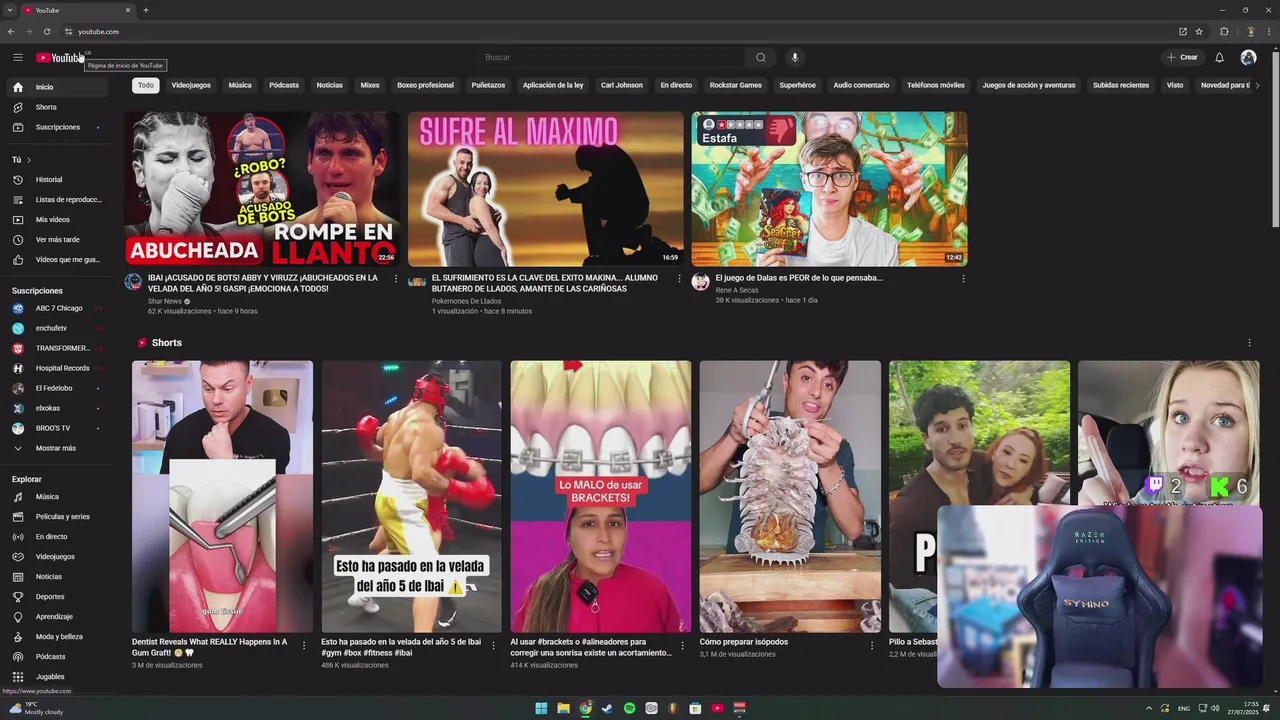
Task: Open Jugables in sidebar
Action: (x=55, y=677)
